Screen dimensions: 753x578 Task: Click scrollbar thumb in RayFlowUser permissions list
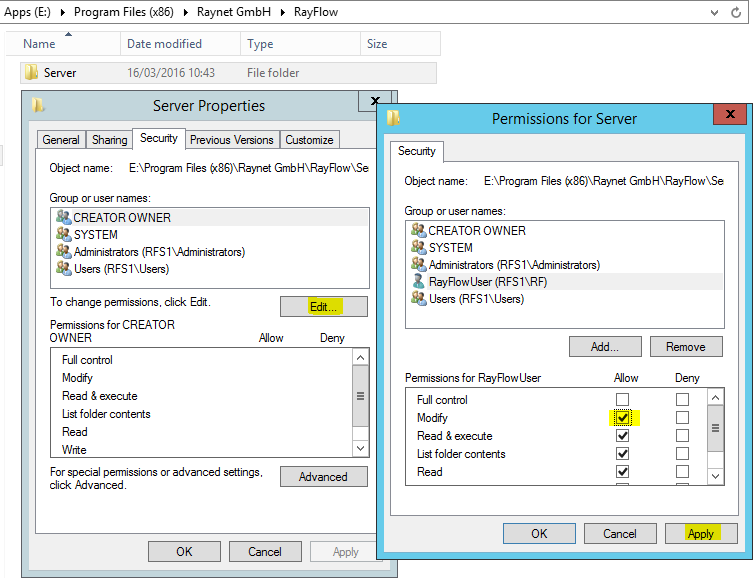716,428
